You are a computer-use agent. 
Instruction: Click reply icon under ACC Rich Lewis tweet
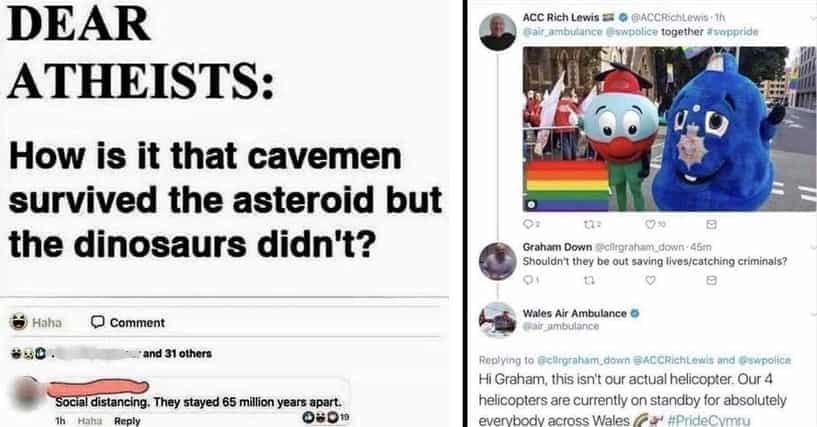[529, 224]
